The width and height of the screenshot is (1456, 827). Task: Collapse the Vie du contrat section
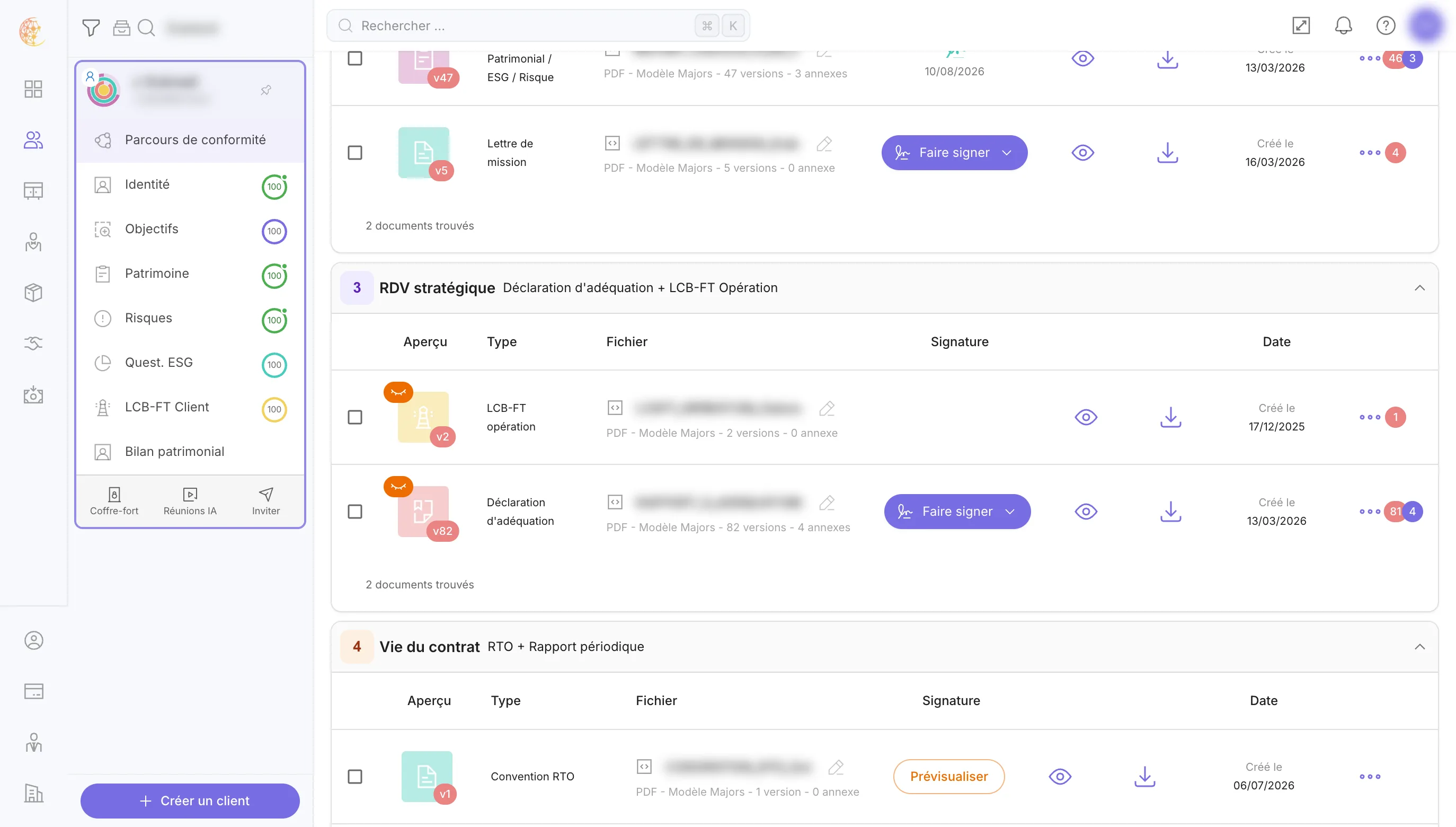click(1419, 647)
